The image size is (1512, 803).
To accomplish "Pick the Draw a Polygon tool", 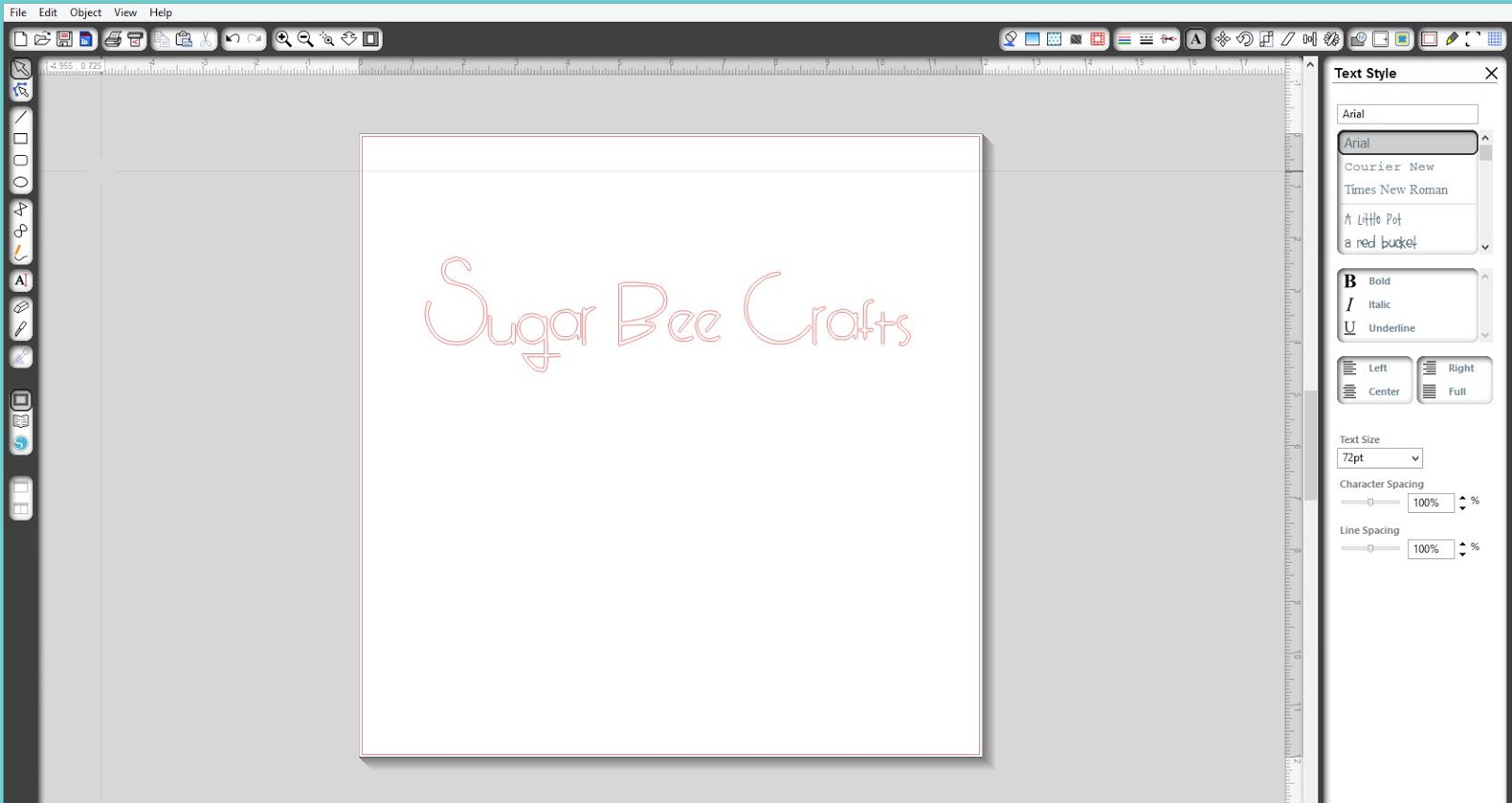I will (21, 209).
